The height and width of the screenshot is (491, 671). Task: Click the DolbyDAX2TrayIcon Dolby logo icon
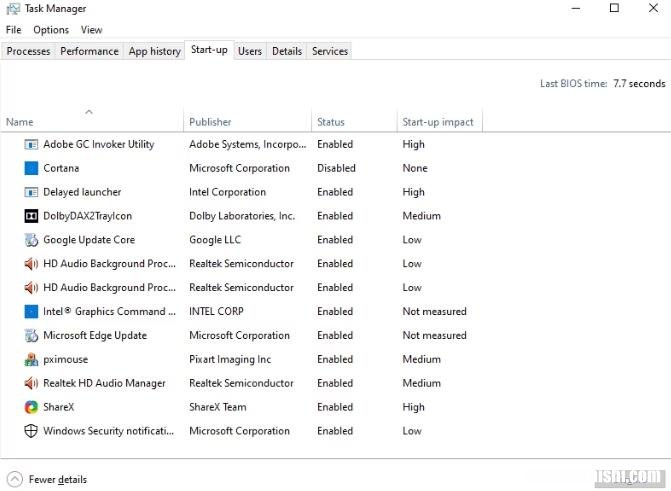click(31, 216)
